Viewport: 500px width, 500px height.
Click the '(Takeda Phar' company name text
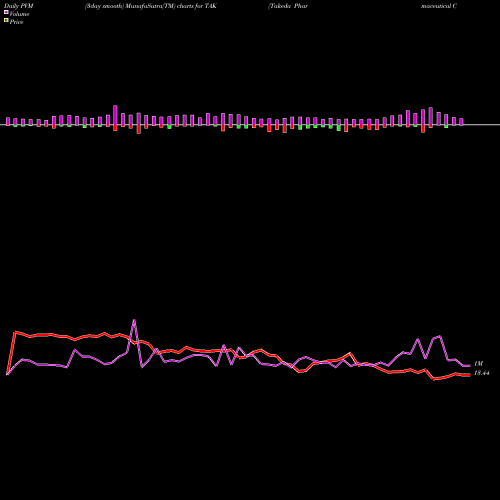click(x=288, y=6)
